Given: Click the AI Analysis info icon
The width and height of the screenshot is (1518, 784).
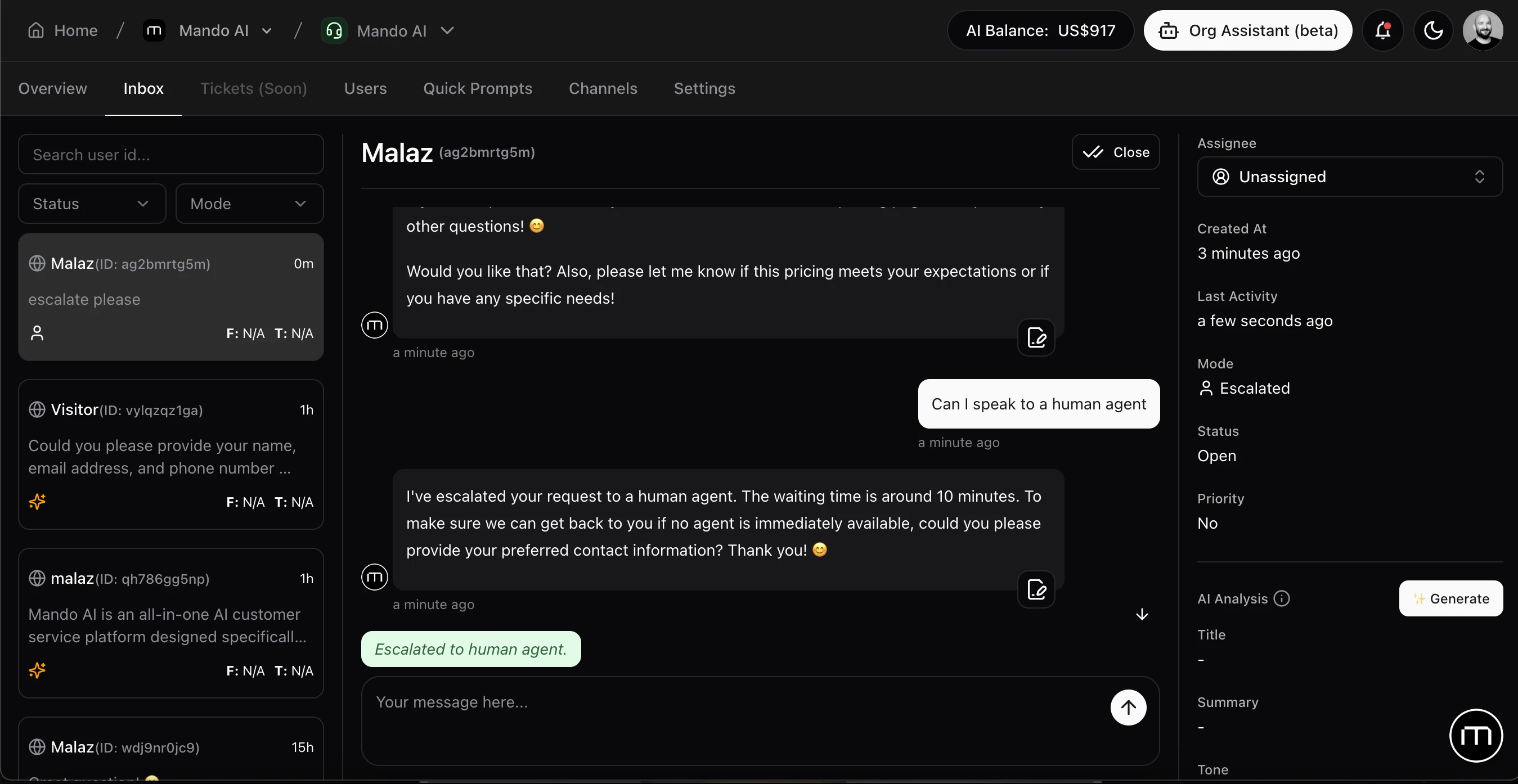Looking at the screenshot, I should pyautogui.click(x=1282, y=598).
